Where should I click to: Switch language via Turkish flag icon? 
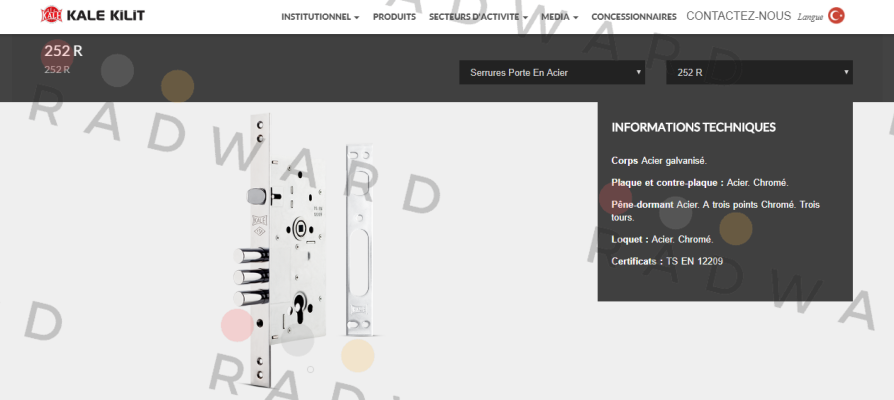point(836,16)
